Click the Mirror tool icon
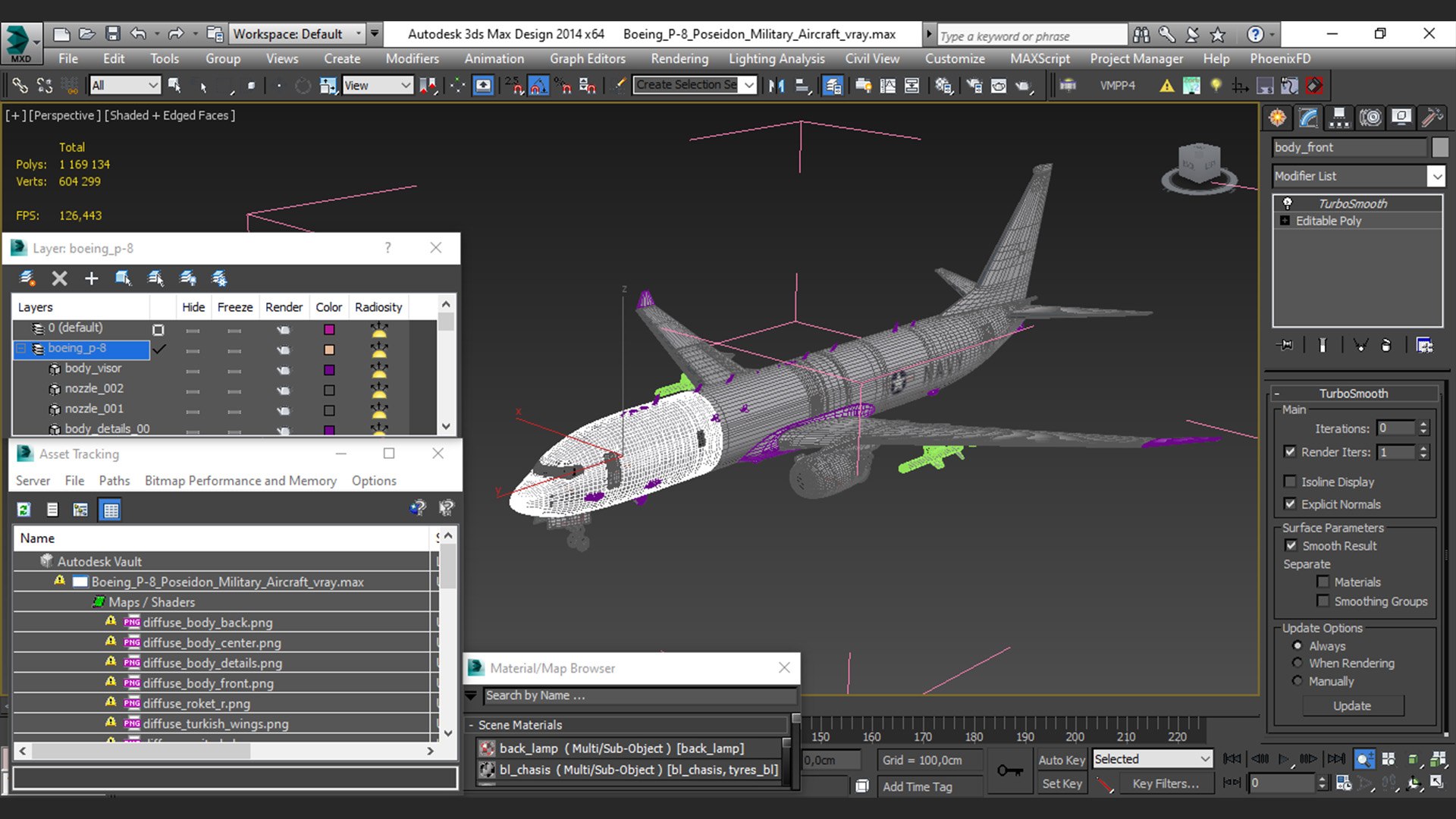 click(777, 85)
